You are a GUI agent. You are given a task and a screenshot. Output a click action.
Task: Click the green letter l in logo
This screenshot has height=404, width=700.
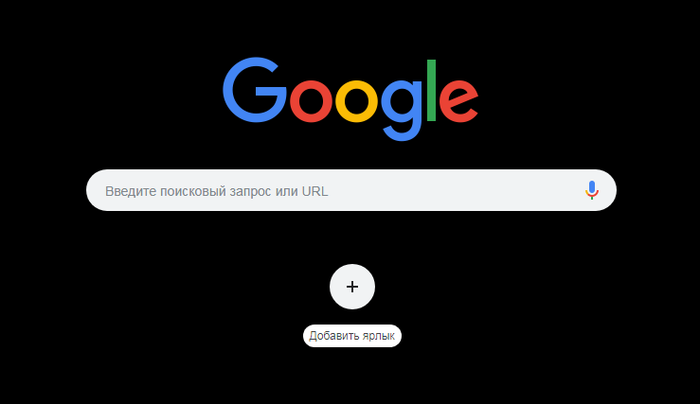(x=431, y=90)
